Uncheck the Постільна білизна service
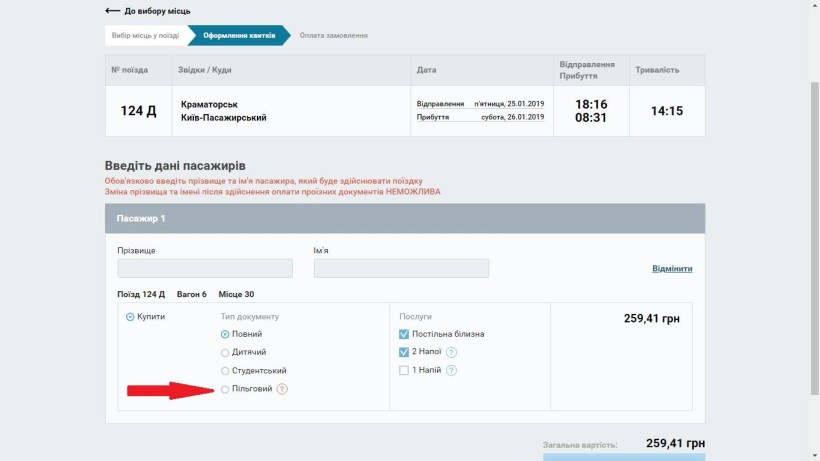 [x=404, y=334]
